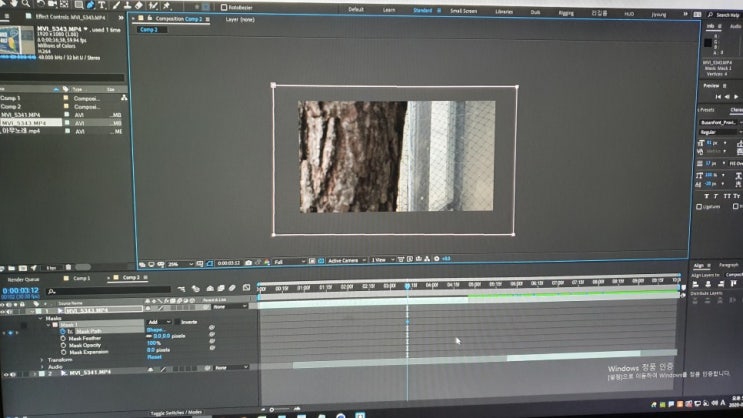Click the timeline layer search field
Viewport: 743px width, 418px height.
109,291
